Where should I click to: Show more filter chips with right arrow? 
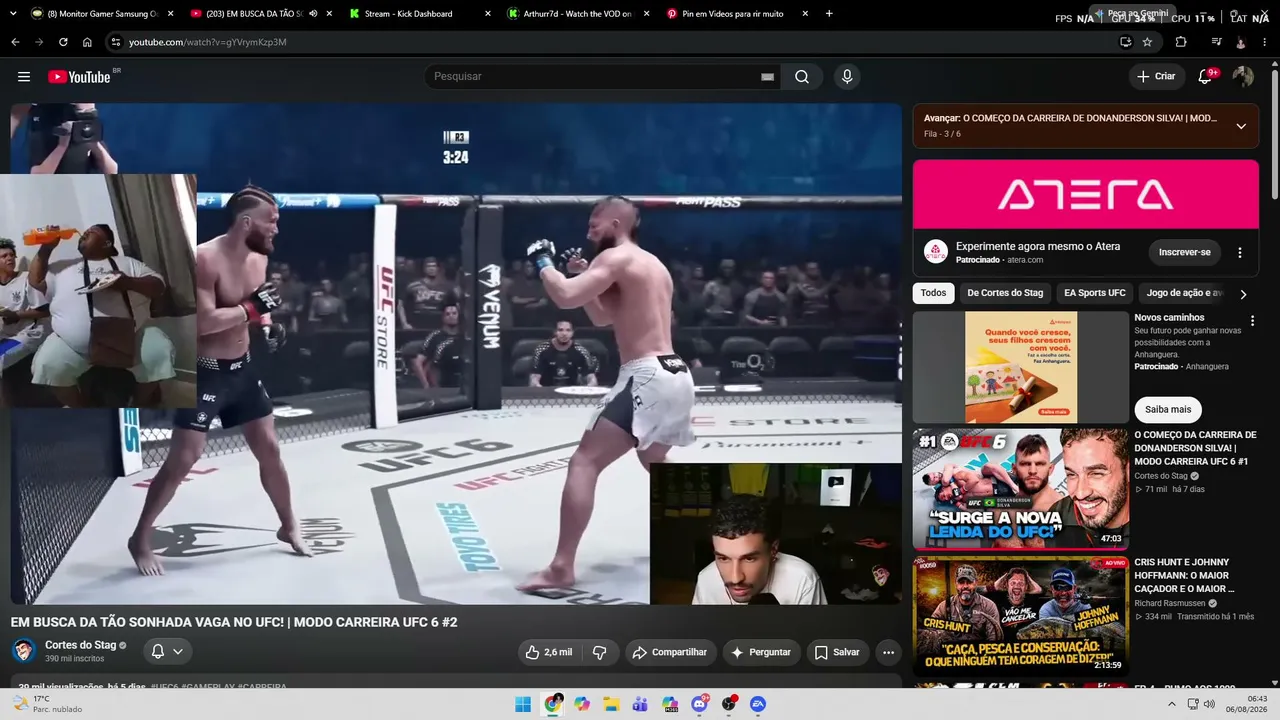(x=1243, y=294)
